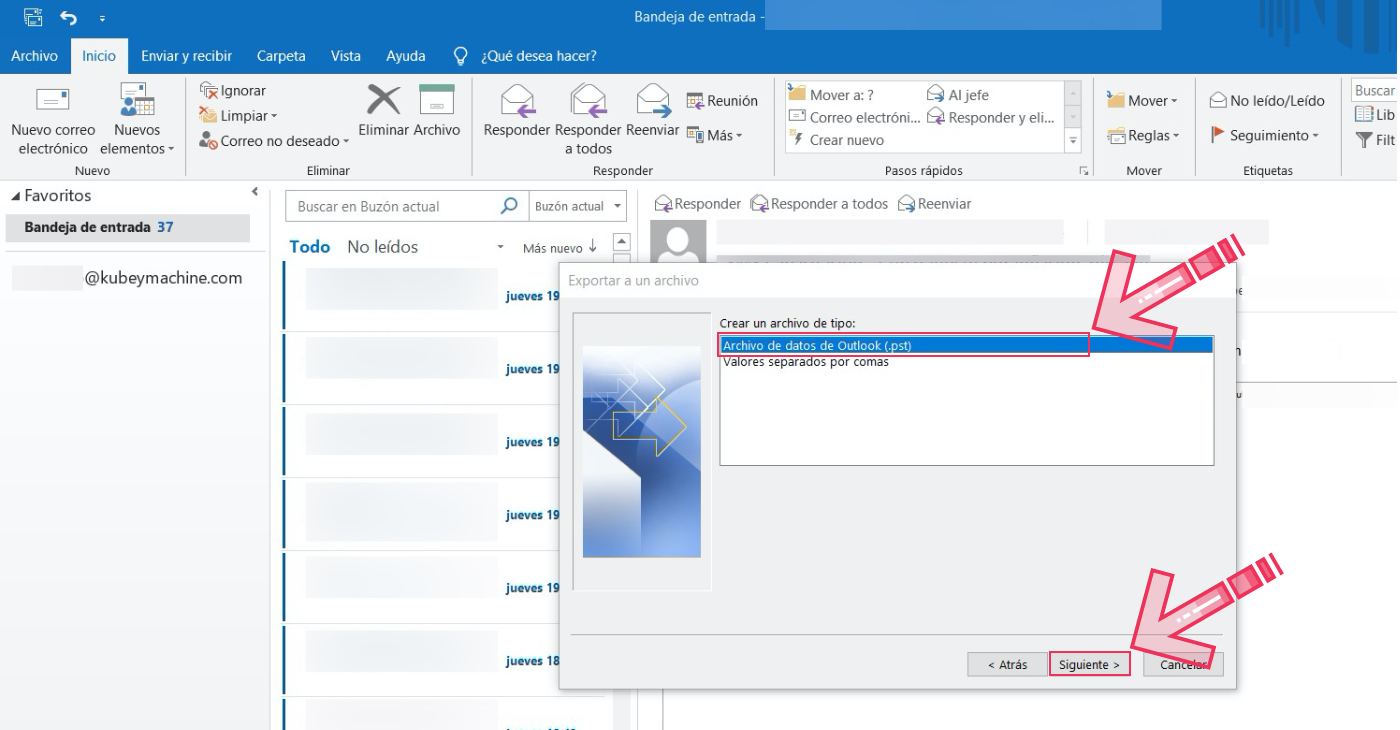
Task: Toggle 'Más nuevo' sort order
Action: pyautogui.click(x=560, y=247)
